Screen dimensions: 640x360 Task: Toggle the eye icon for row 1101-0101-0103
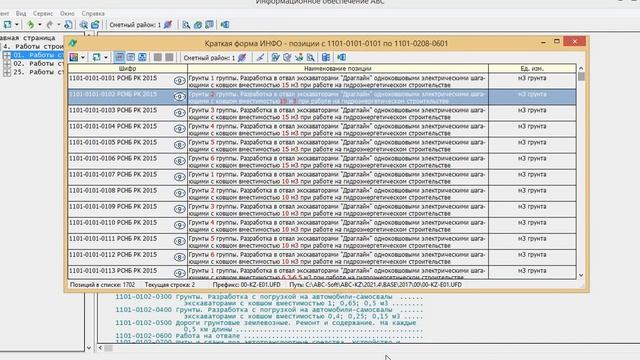click(179, 113)
